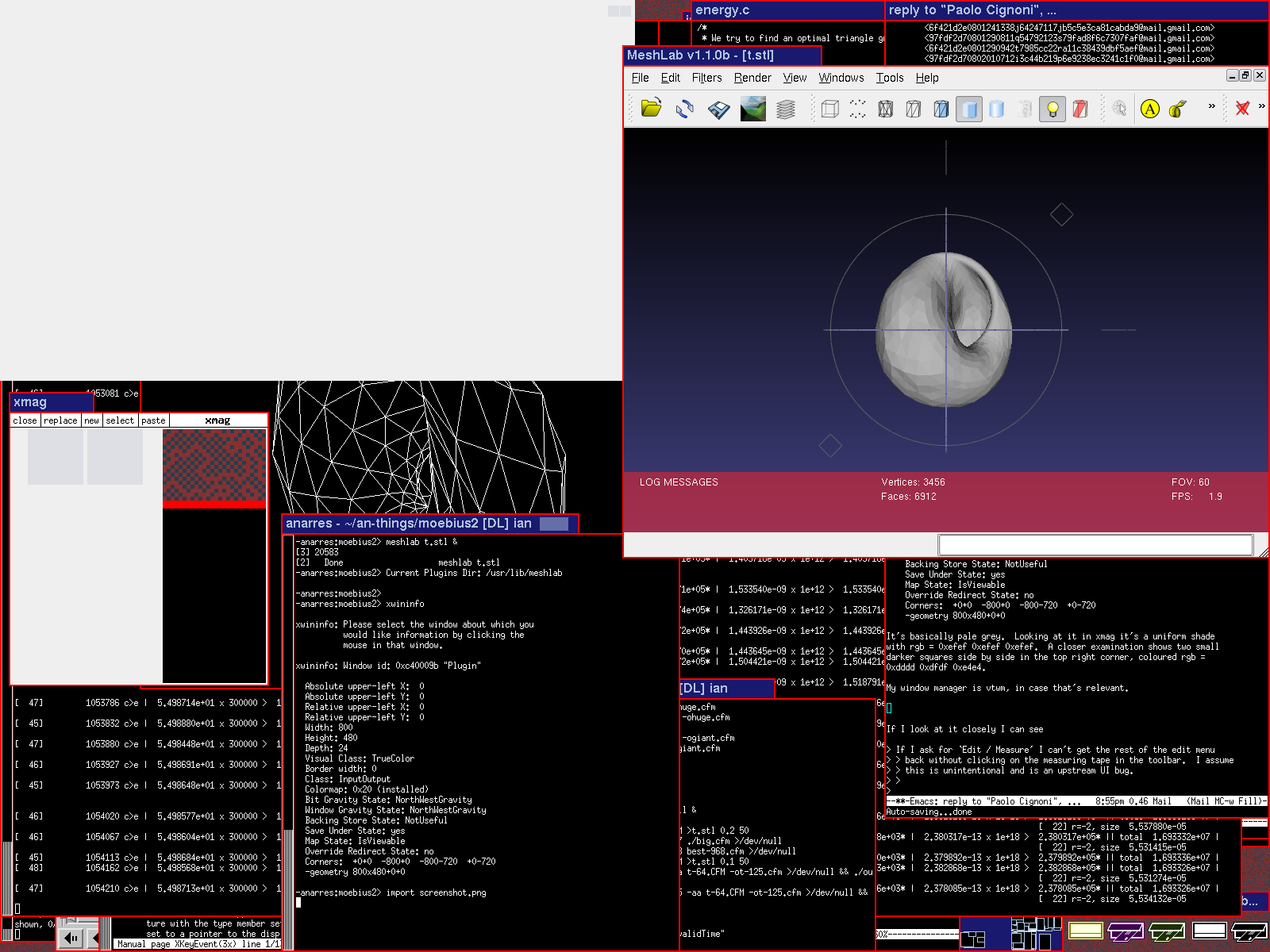The height and width of the screenshot is (952, 1270).
Task: Click the Emacs mode line of reply buffer
Action: click(1076, 801)
